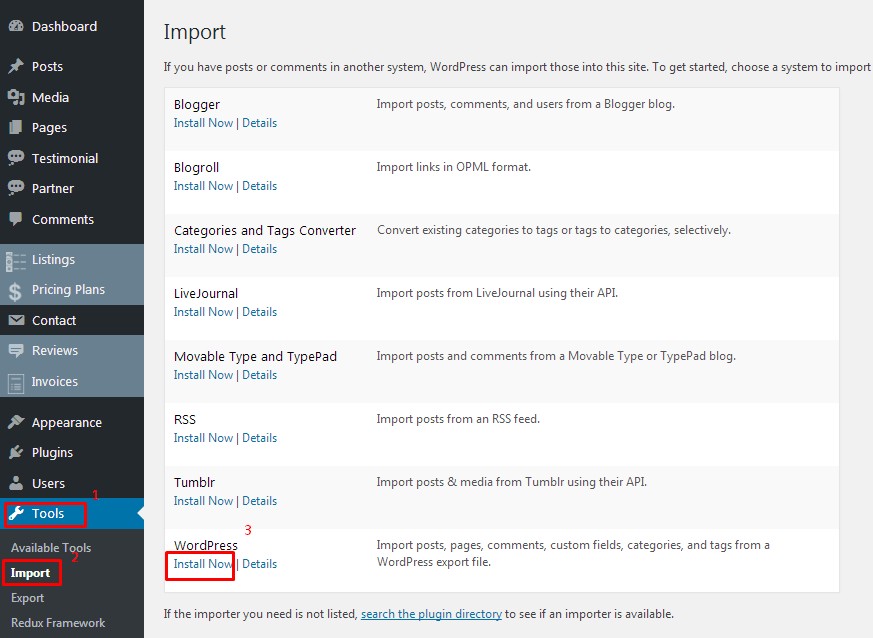The width and height of the screenshot is (873, 638).
Task: Open Available Tools submenu item
Action: pos(51,548)
